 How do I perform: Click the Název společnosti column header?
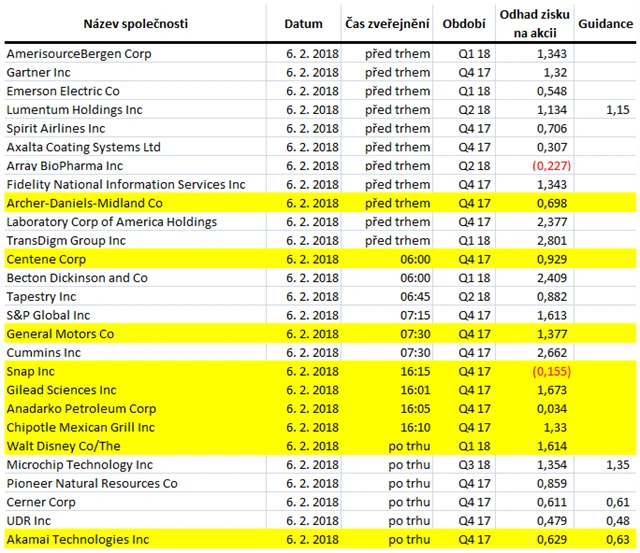pos(136,24)
